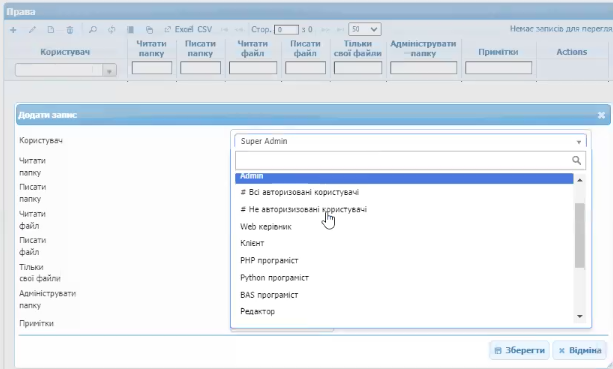Screen dimensions: 613x369
Task: Click the Actions column header
Action: (572, 52)
